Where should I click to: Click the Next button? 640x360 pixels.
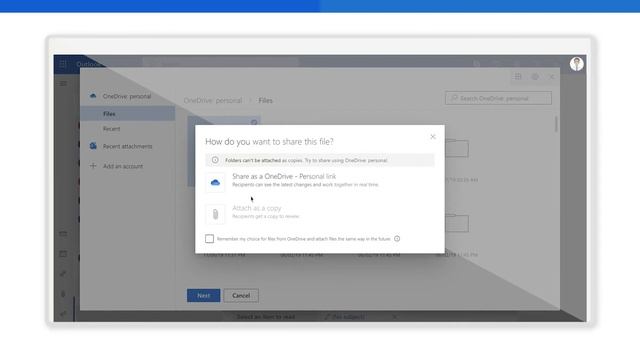click(x=203, y=296)
